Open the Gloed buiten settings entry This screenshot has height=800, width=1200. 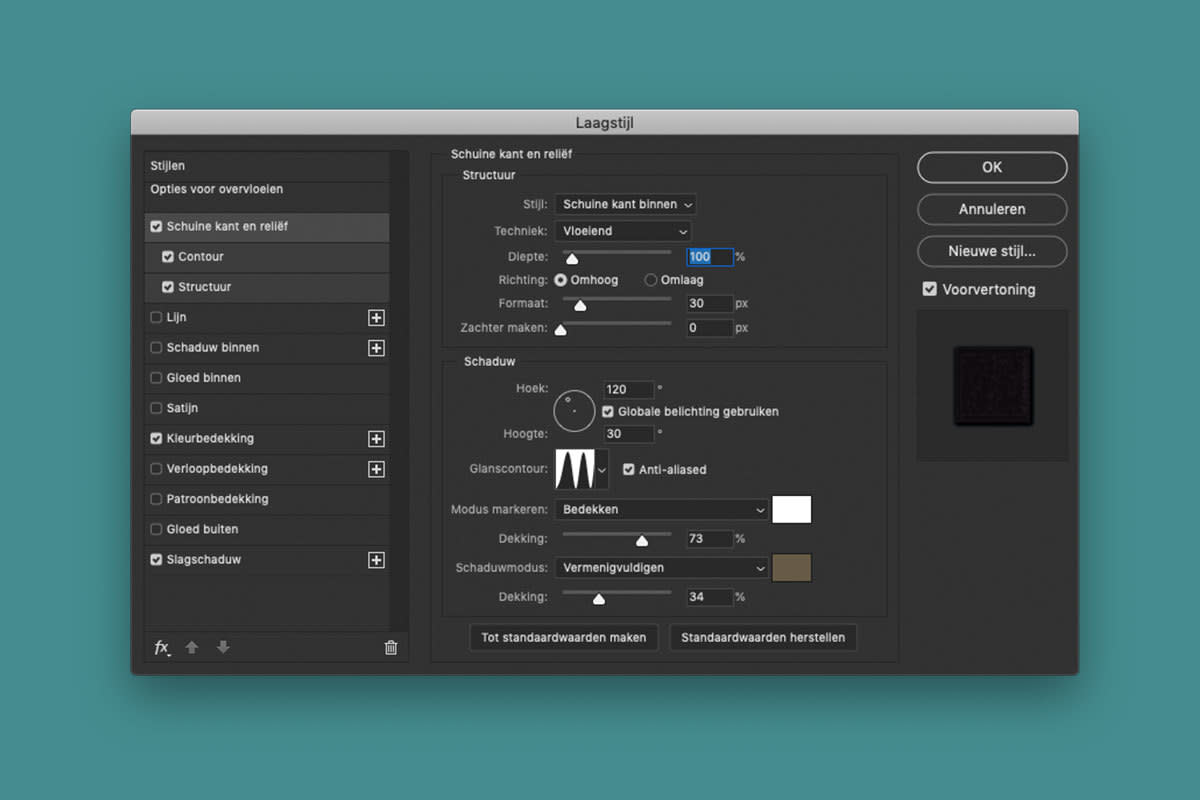(x=202, y=529)
